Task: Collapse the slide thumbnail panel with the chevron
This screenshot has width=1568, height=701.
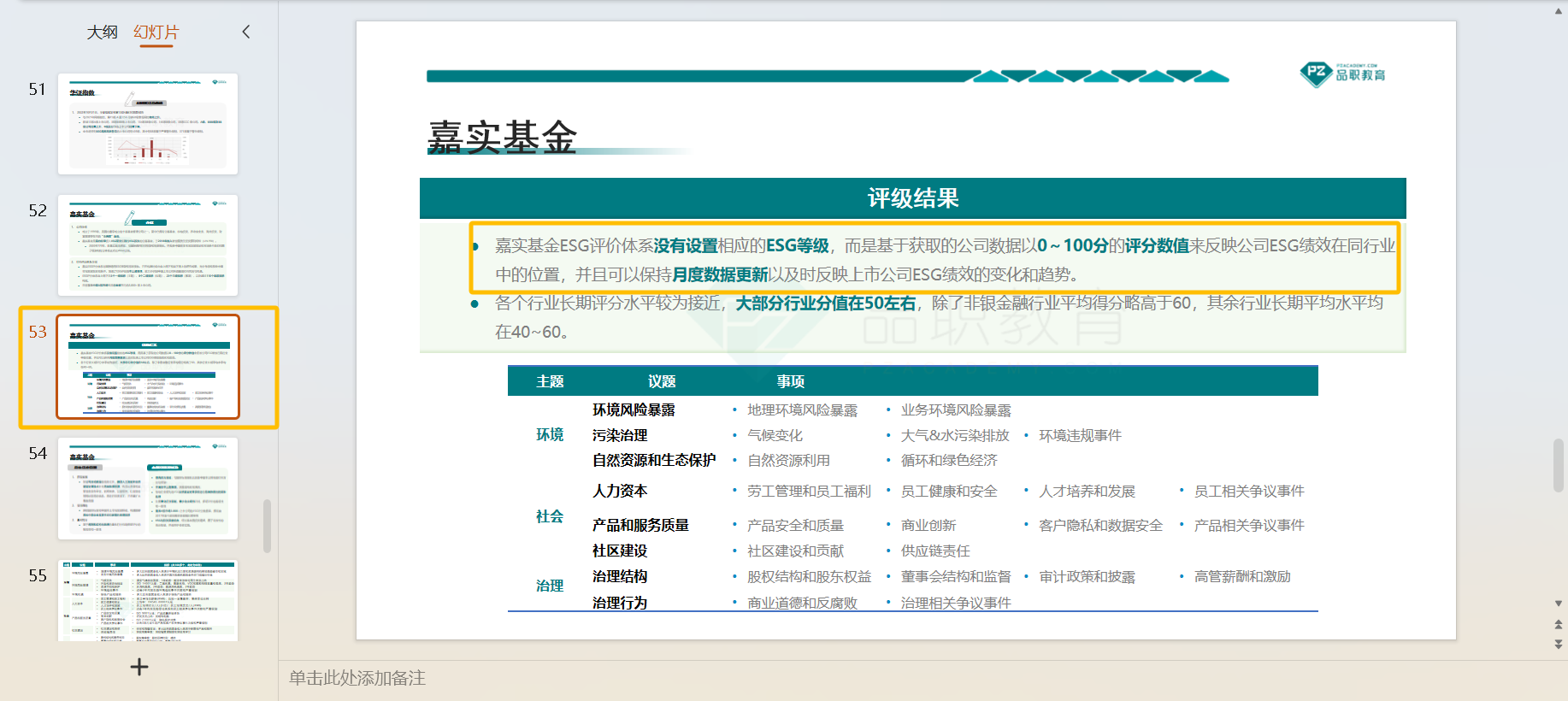Action: pyautogui.click(x=246, y=32)
